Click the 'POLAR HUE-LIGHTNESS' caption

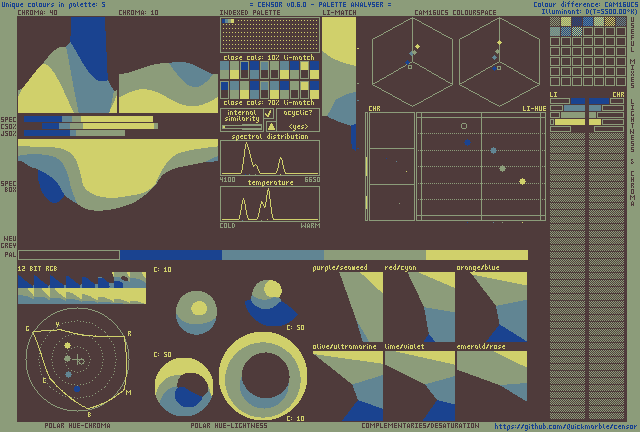pyautogui.click(x=229, y=425)
